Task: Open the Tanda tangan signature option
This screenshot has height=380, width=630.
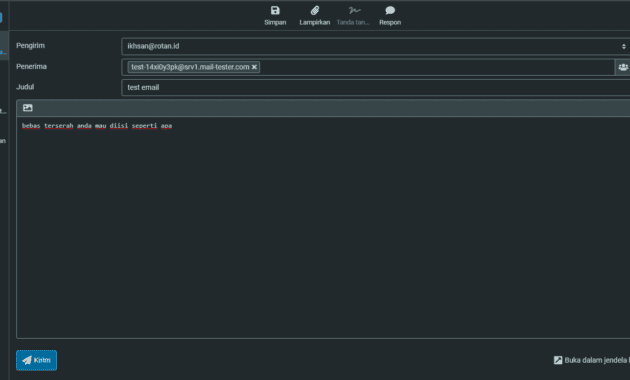Action: pyautogui.click(x=353, y=16)
